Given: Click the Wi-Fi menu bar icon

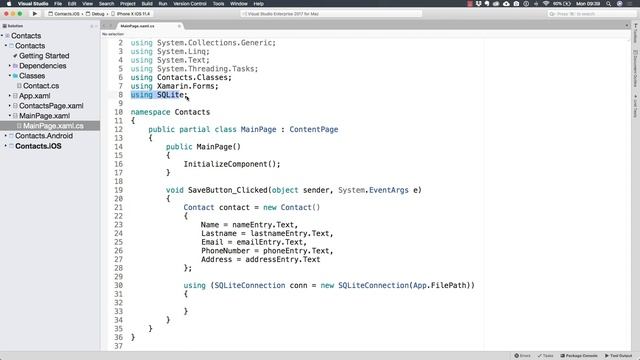Looking at the screenshot, I should (x=546, y=4).
